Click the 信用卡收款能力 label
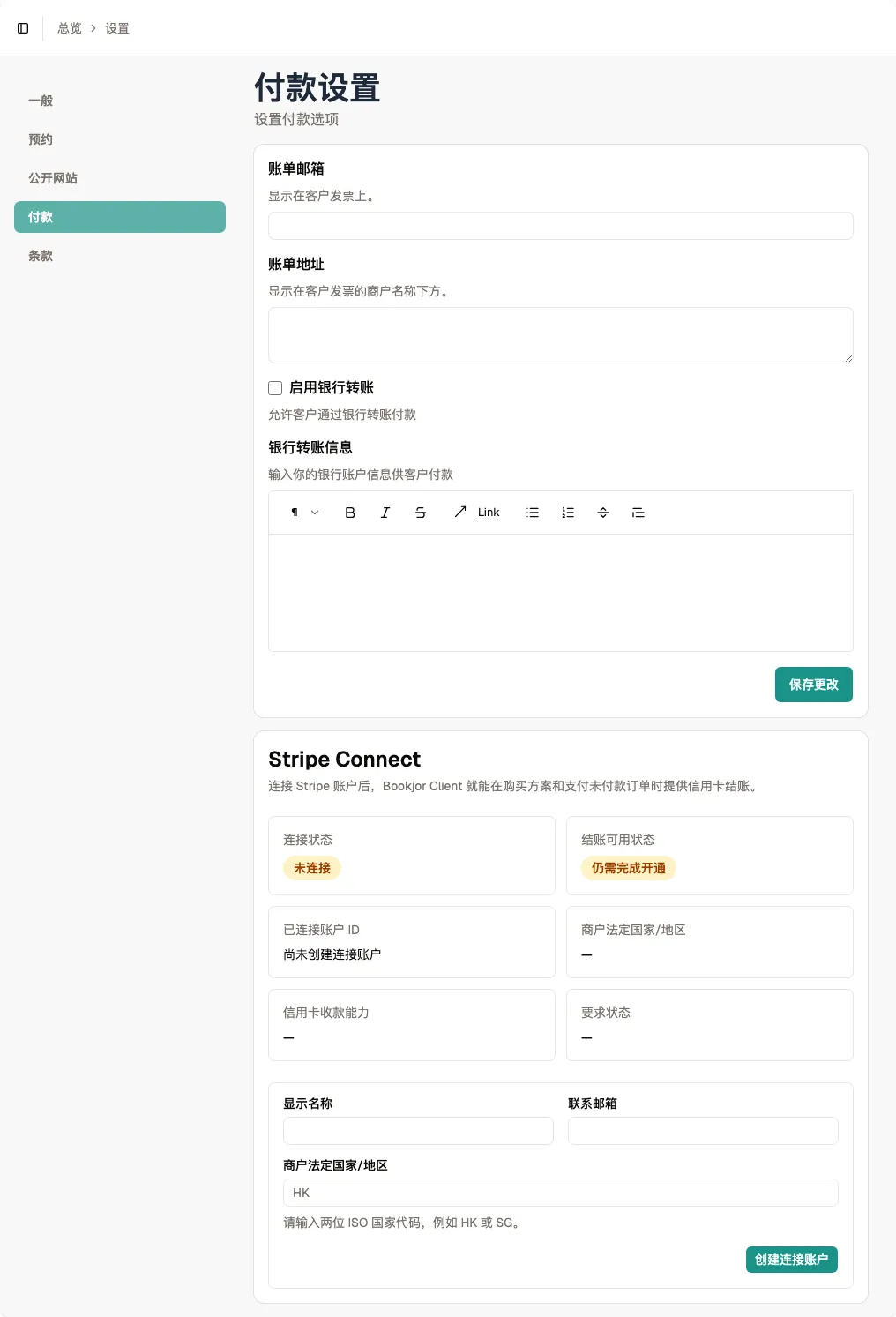This screenshot has height=1317, width=896. [326, 1013]
